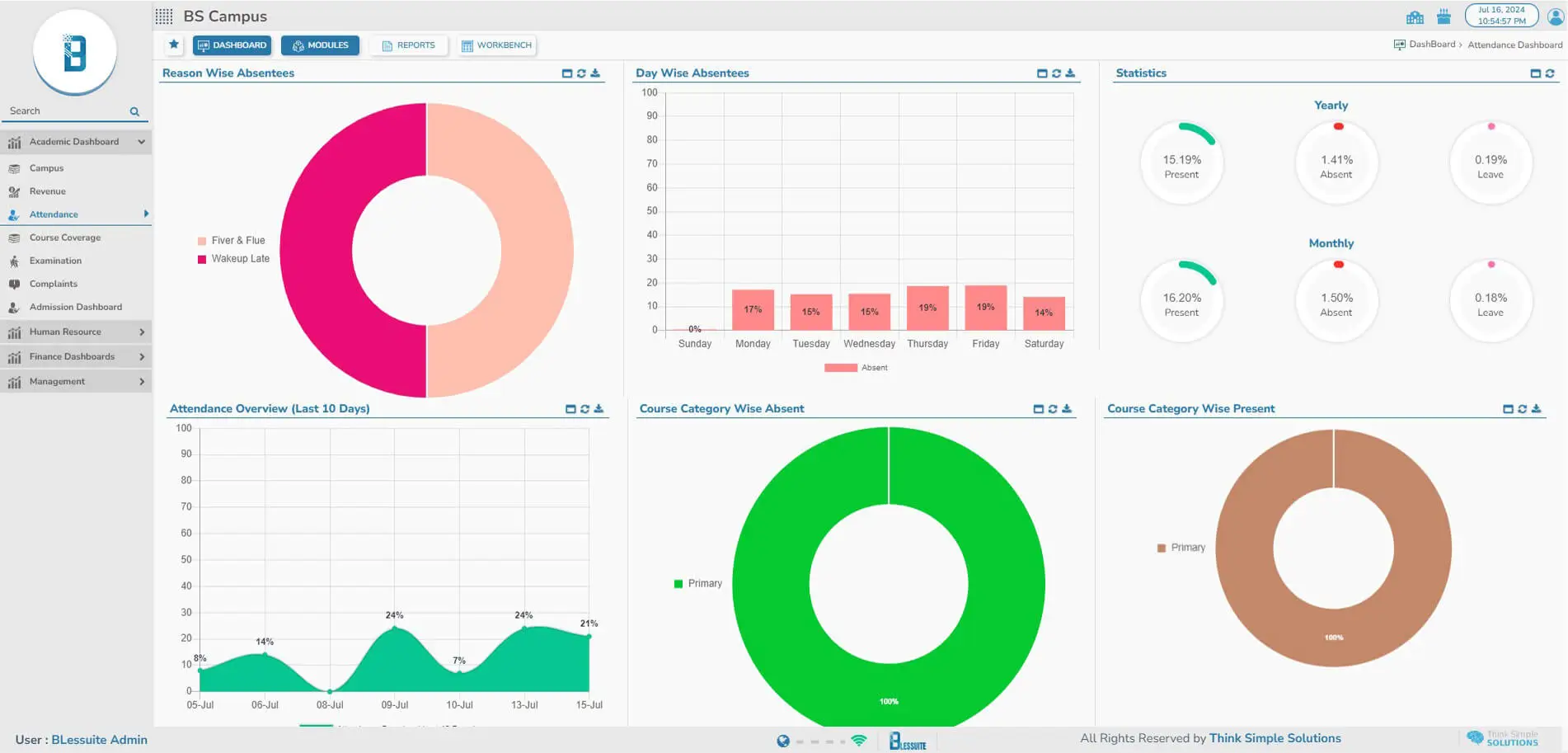Switch to the Modules tab
Image resolution: width=1568 pixels, height=753 pixels.
(320, 45)
